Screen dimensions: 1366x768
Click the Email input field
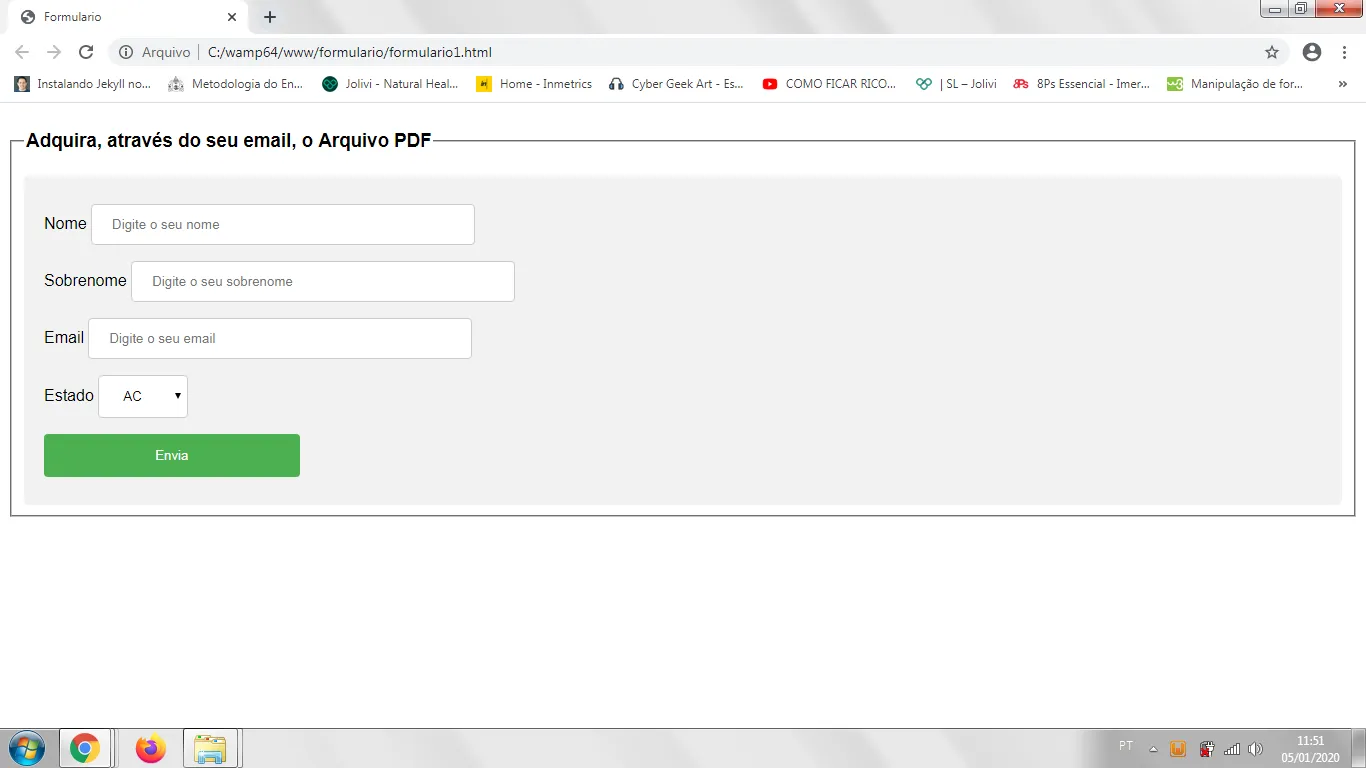280,338
